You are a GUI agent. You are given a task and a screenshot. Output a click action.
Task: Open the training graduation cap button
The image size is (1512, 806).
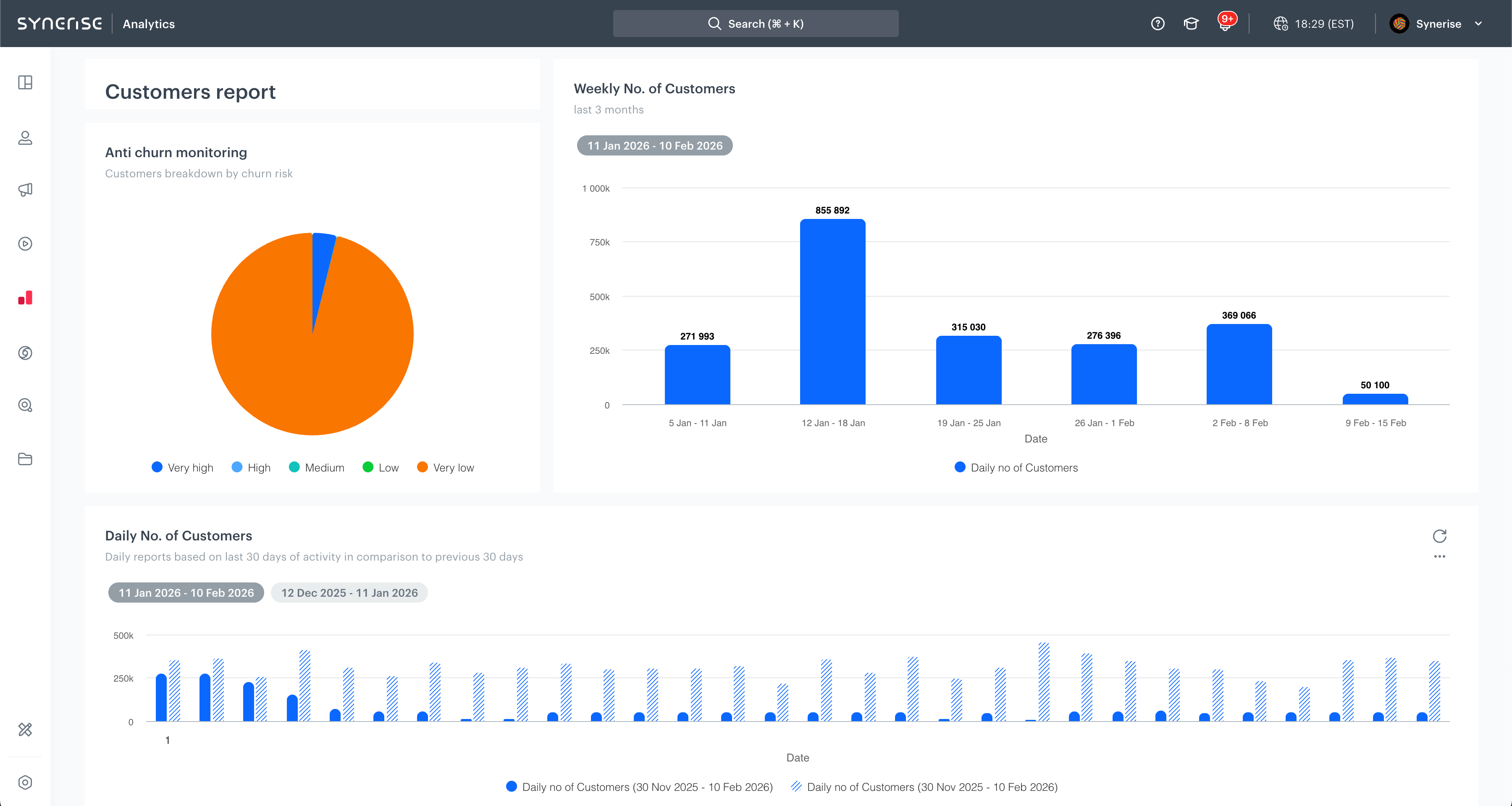click(1192, 24)
